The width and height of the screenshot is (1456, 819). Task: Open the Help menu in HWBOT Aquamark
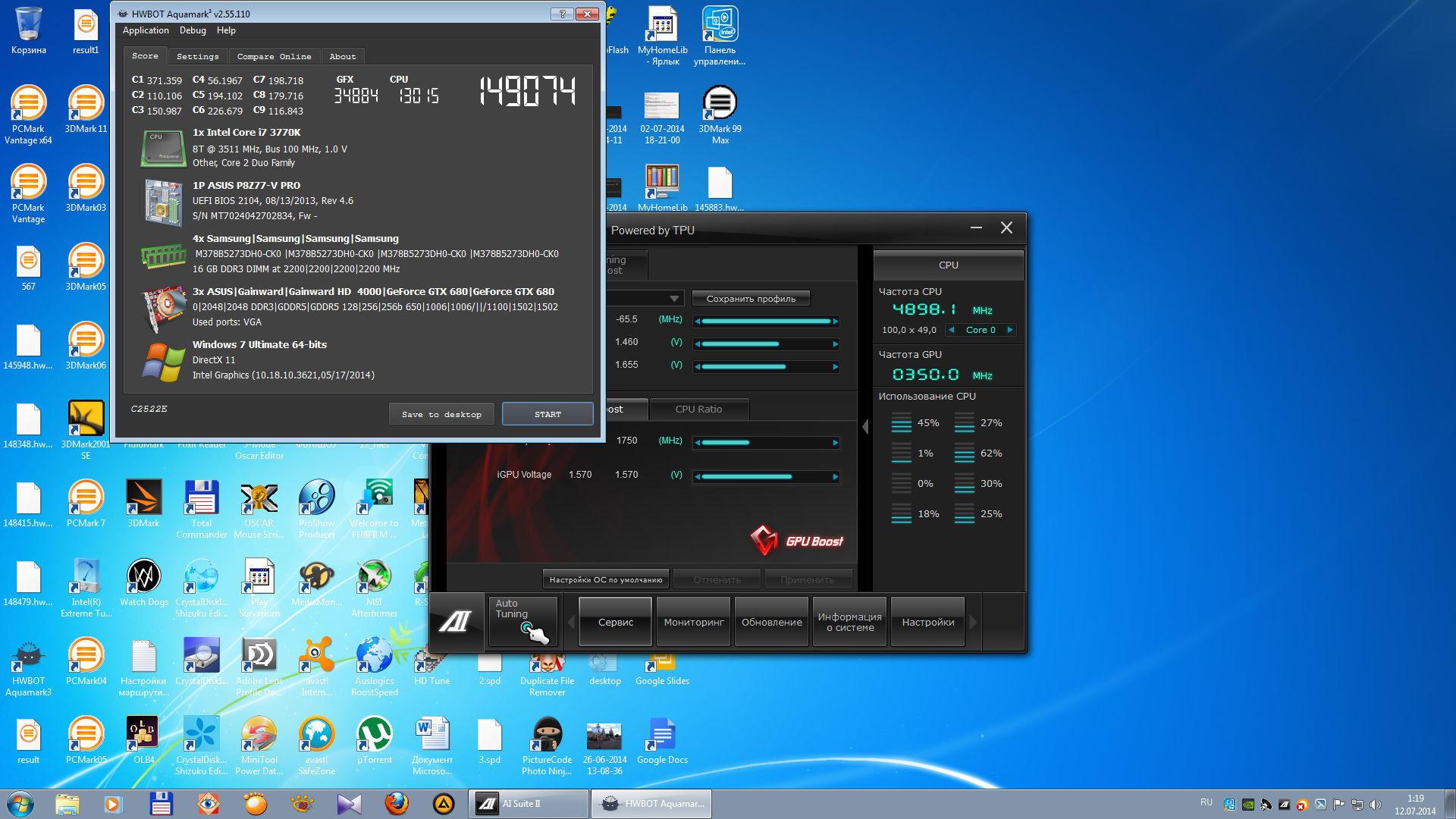point(226,30)
